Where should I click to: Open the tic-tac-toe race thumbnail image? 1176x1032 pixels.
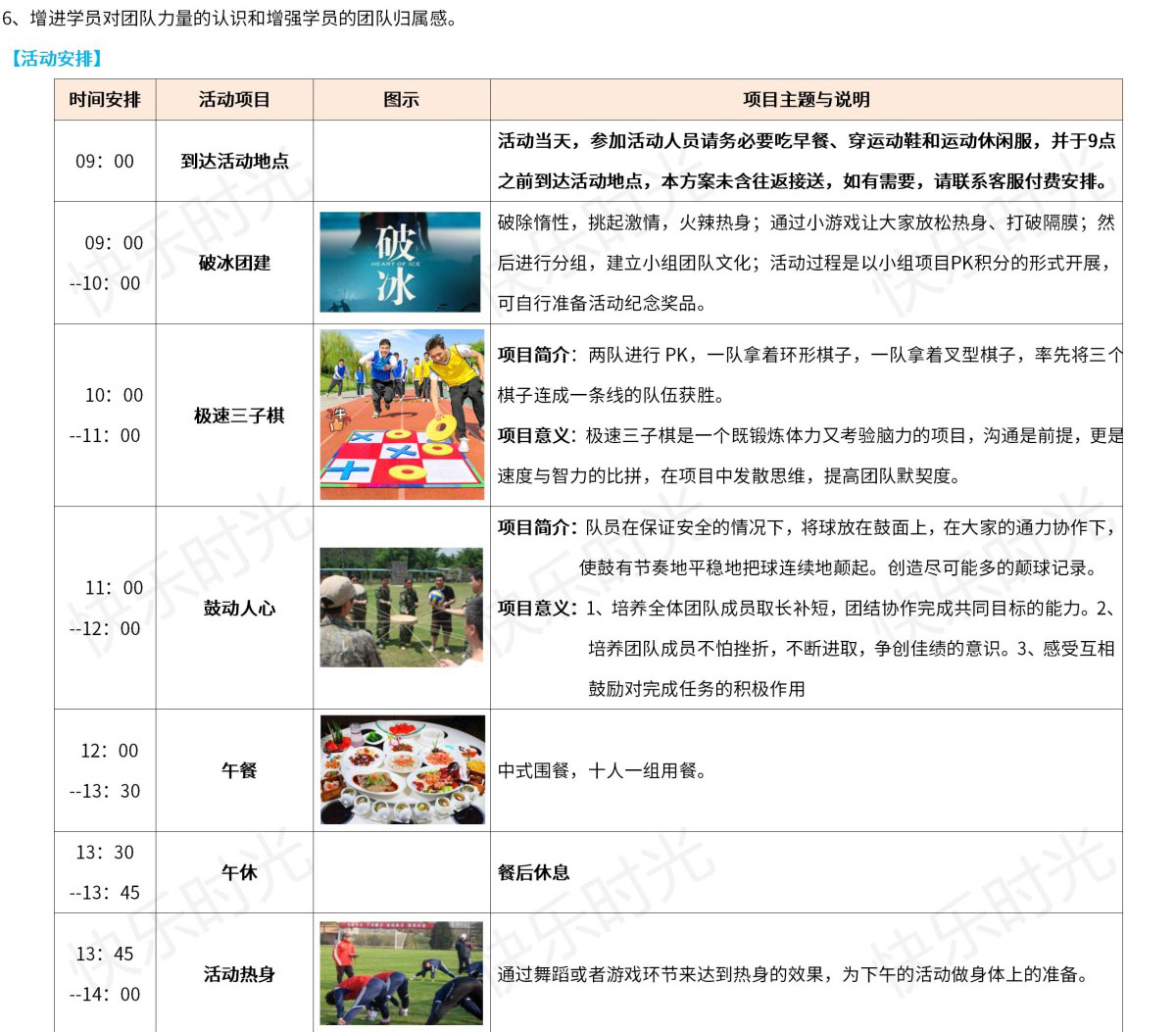pyautogui.click(x=402, y=415)
